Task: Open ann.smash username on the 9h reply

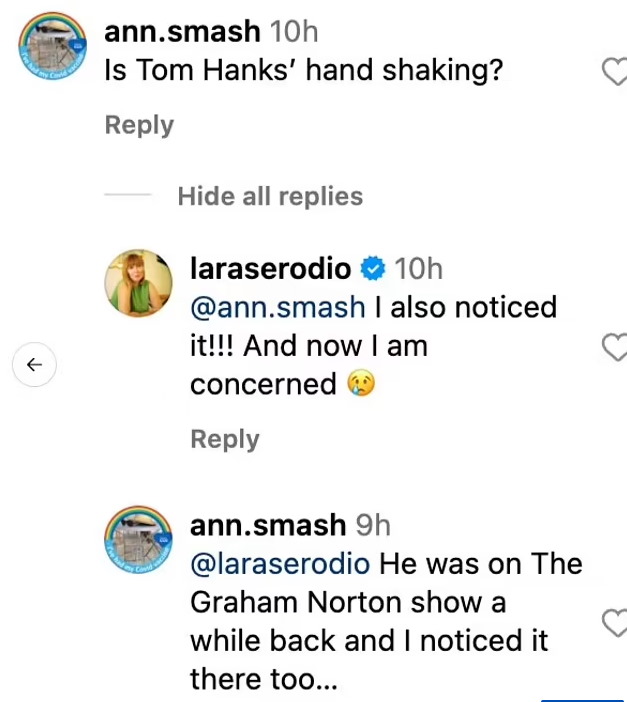Action: coord(268,525)
